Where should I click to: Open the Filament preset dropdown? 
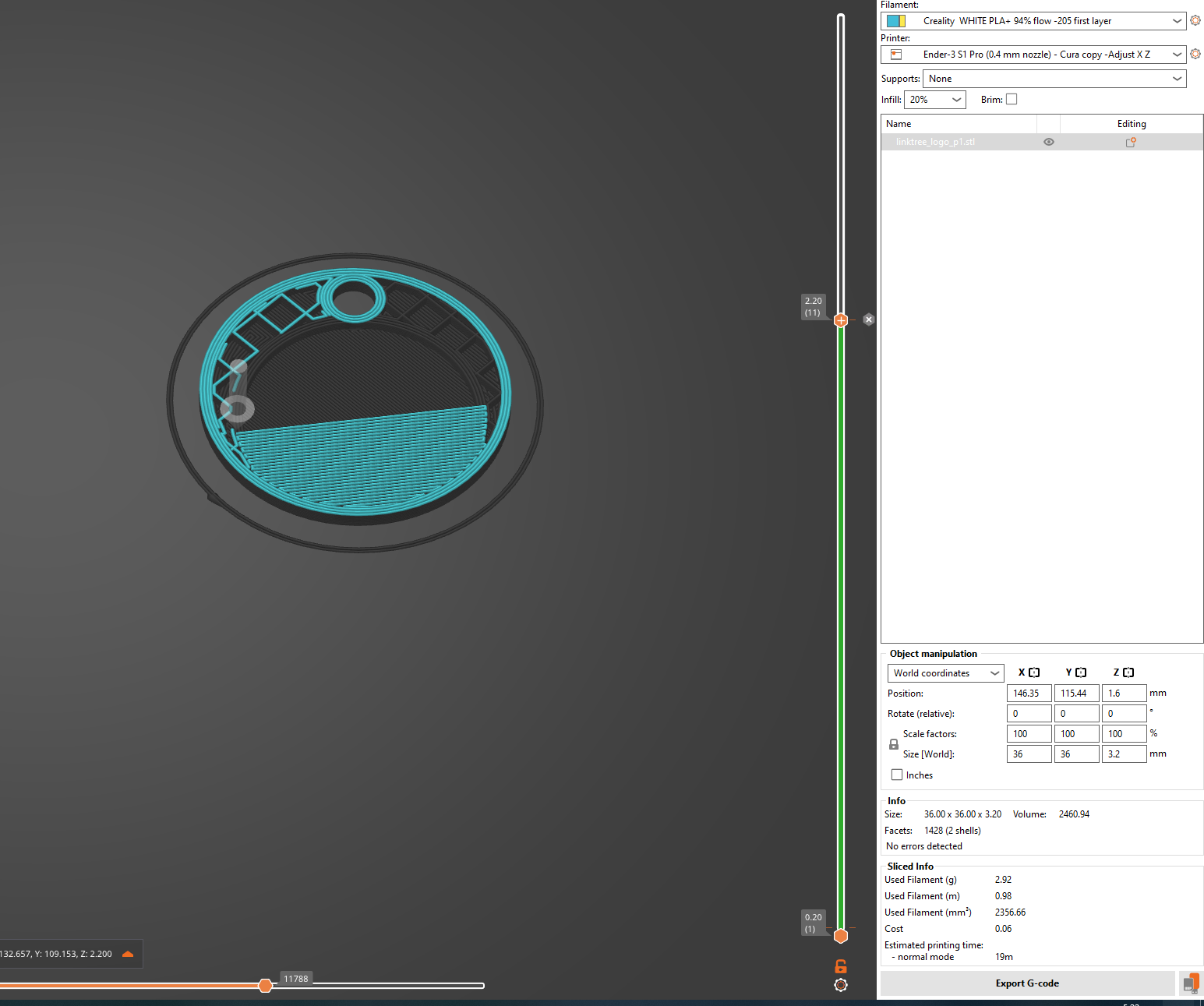(1033, 21)
